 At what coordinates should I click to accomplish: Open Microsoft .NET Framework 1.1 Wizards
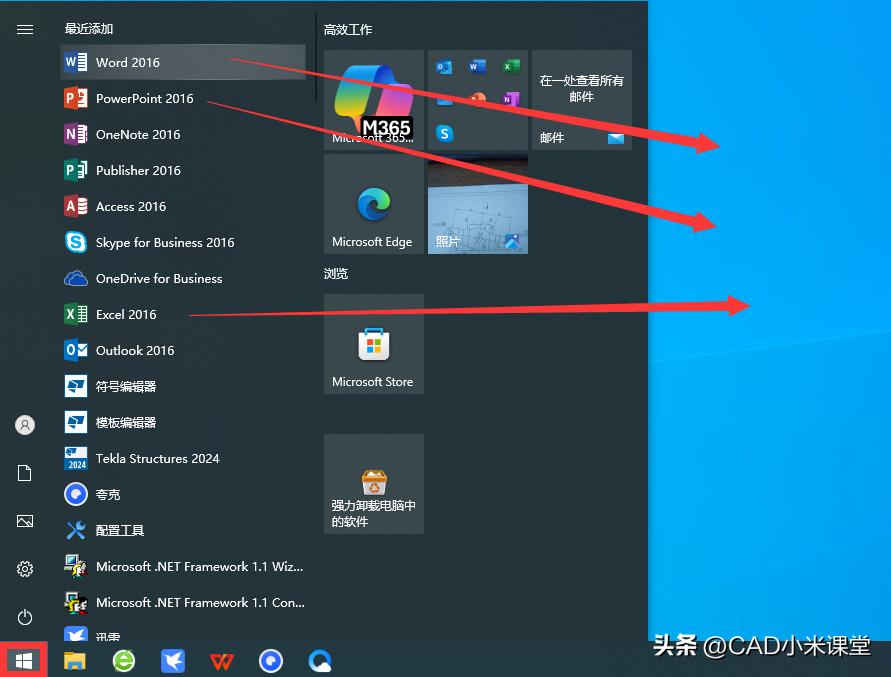click(183, 566)
